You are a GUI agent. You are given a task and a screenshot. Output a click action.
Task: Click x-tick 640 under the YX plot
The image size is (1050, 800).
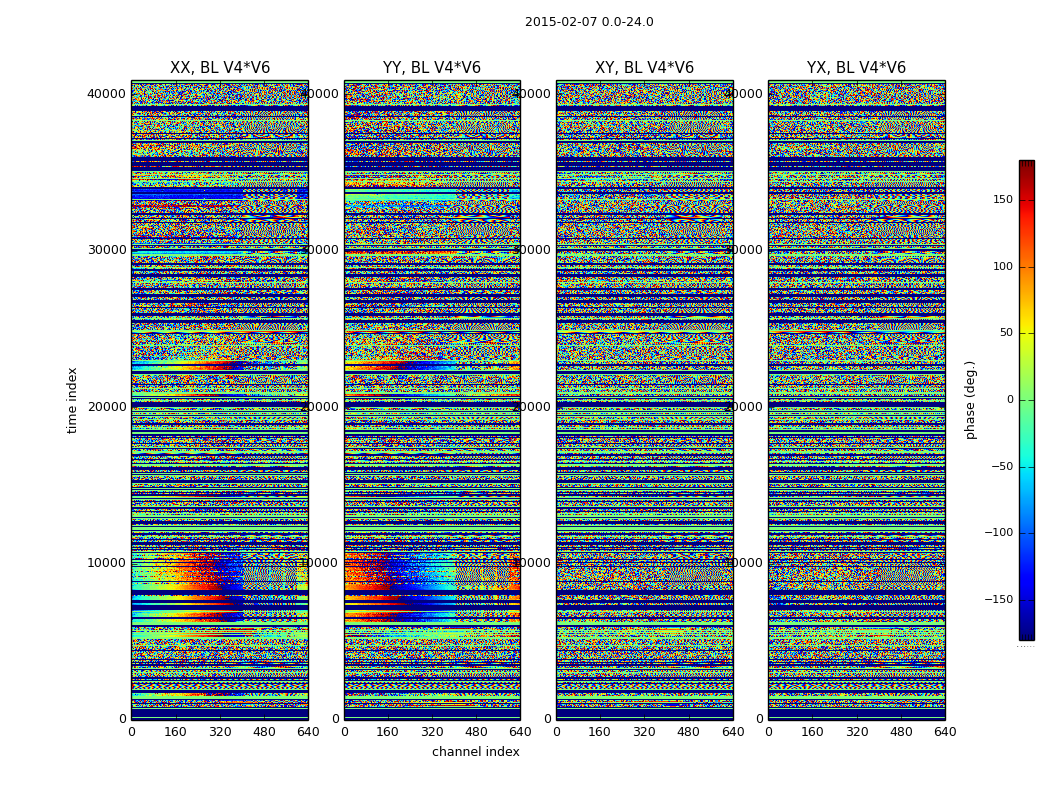(x=945, y=732)
